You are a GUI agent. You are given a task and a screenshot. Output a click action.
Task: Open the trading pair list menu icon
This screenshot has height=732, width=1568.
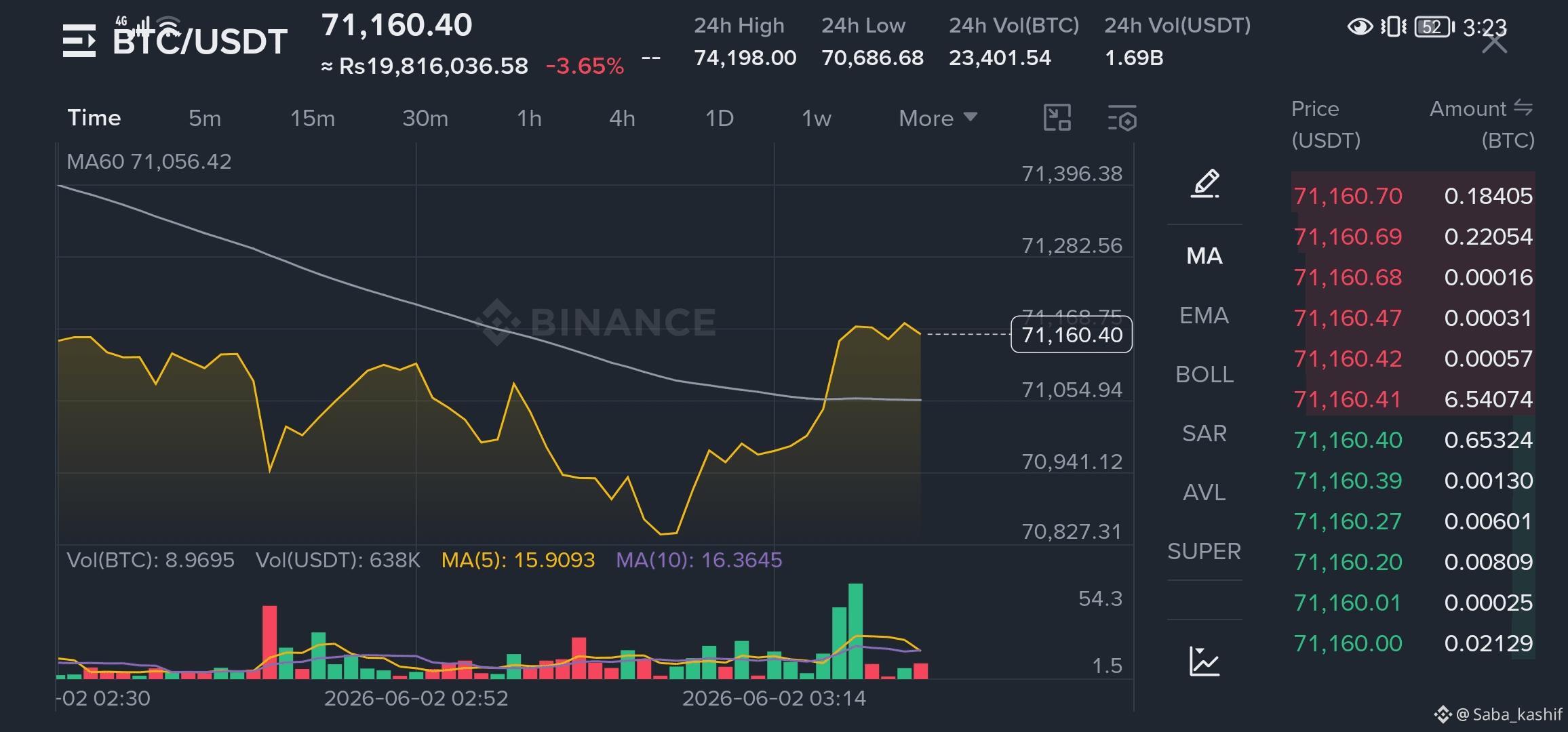(x=79, y=41)
